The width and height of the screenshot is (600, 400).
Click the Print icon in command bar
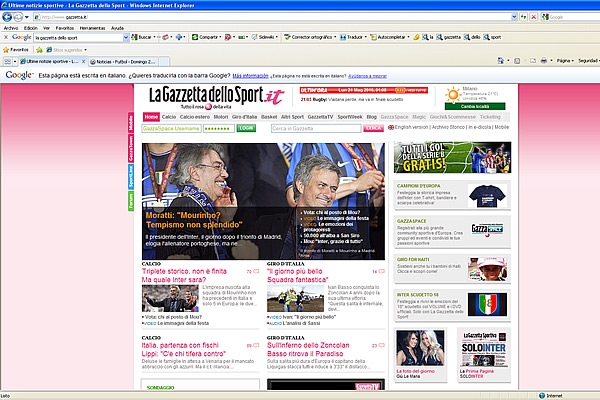(x=543, y=60)
